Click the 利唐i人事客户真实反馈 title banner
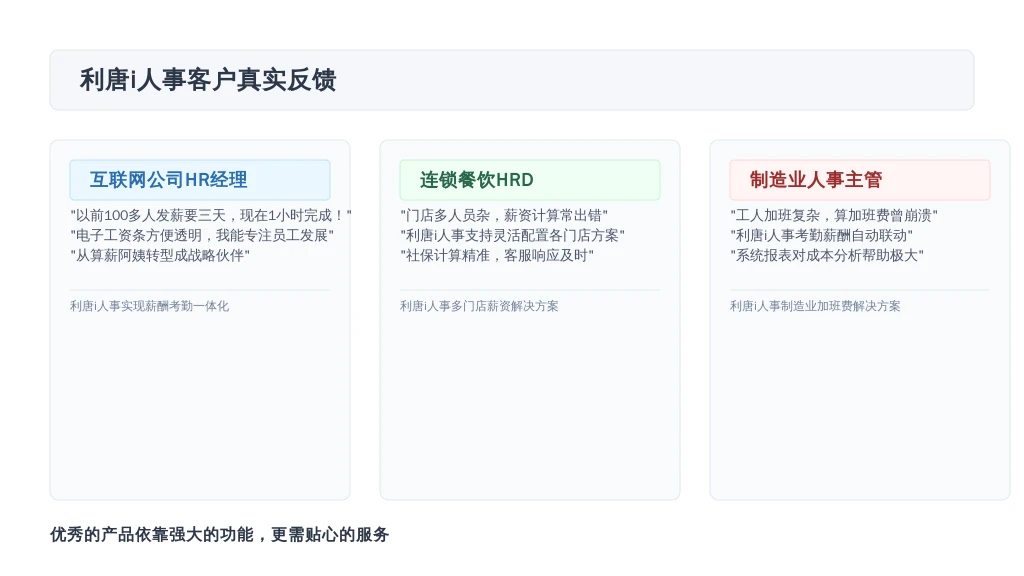Screen dimensions: 1024x576 pos(511,80)
